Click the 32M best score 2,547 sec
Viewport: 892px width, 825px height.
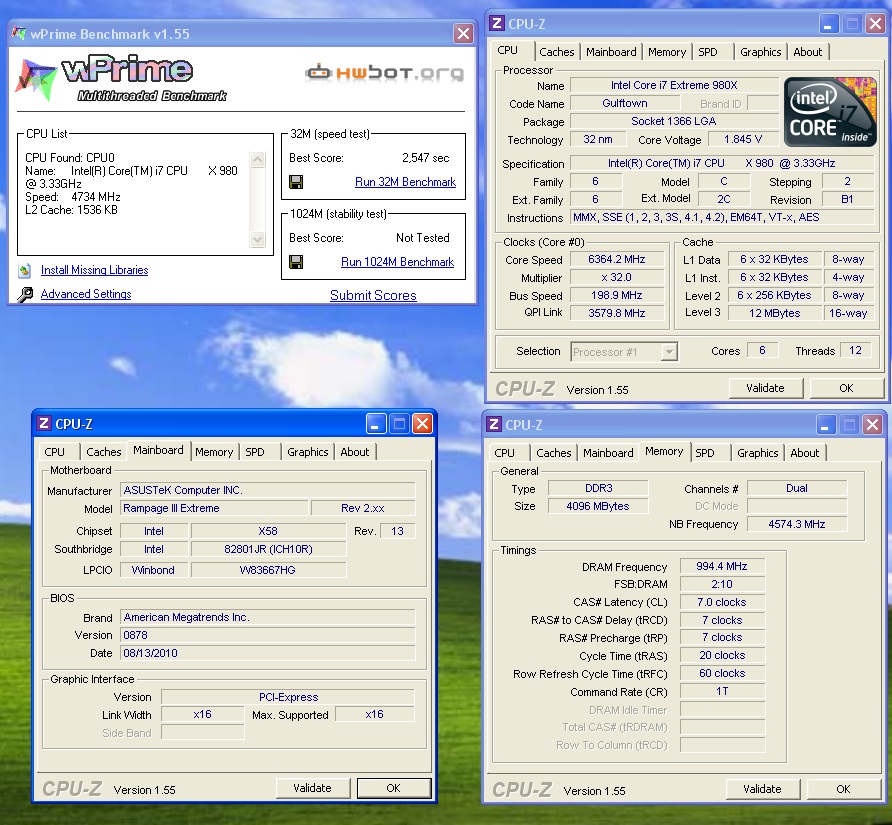click(x=426, y=158)
